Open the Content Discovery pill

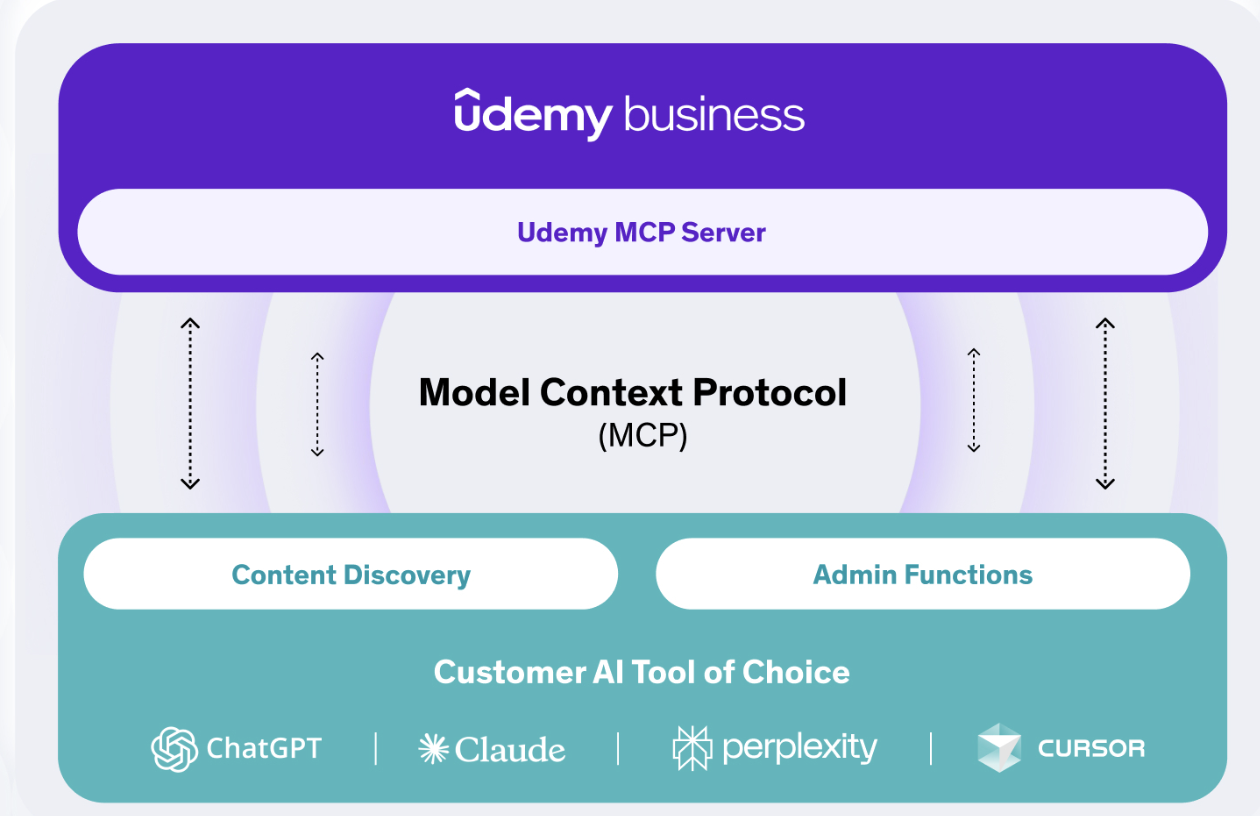click(x=351, y=574)
